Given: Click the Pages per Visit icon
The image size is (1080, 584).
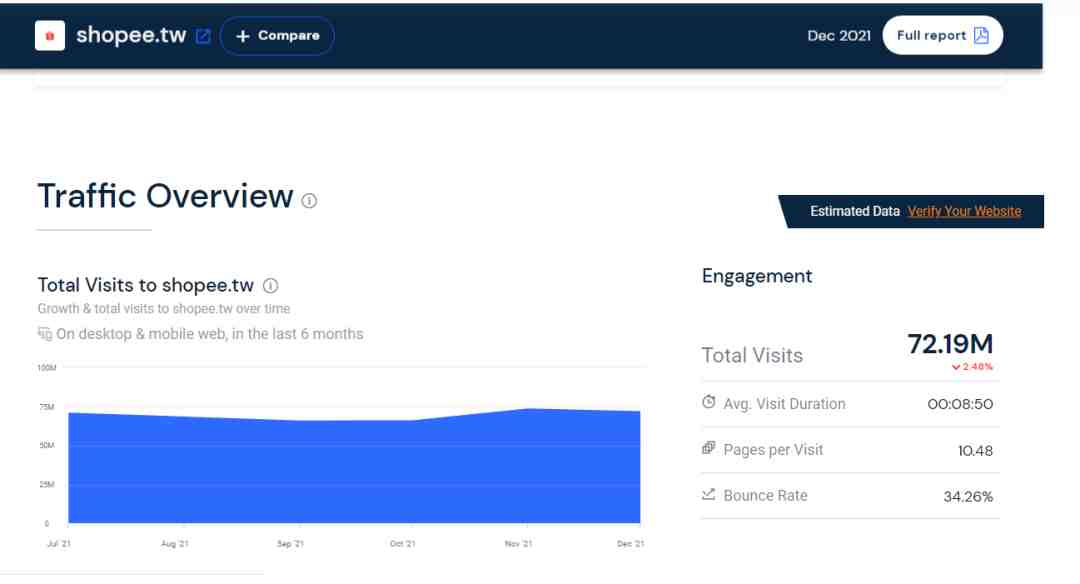Looking at the screenshot, I should (709, 449).
